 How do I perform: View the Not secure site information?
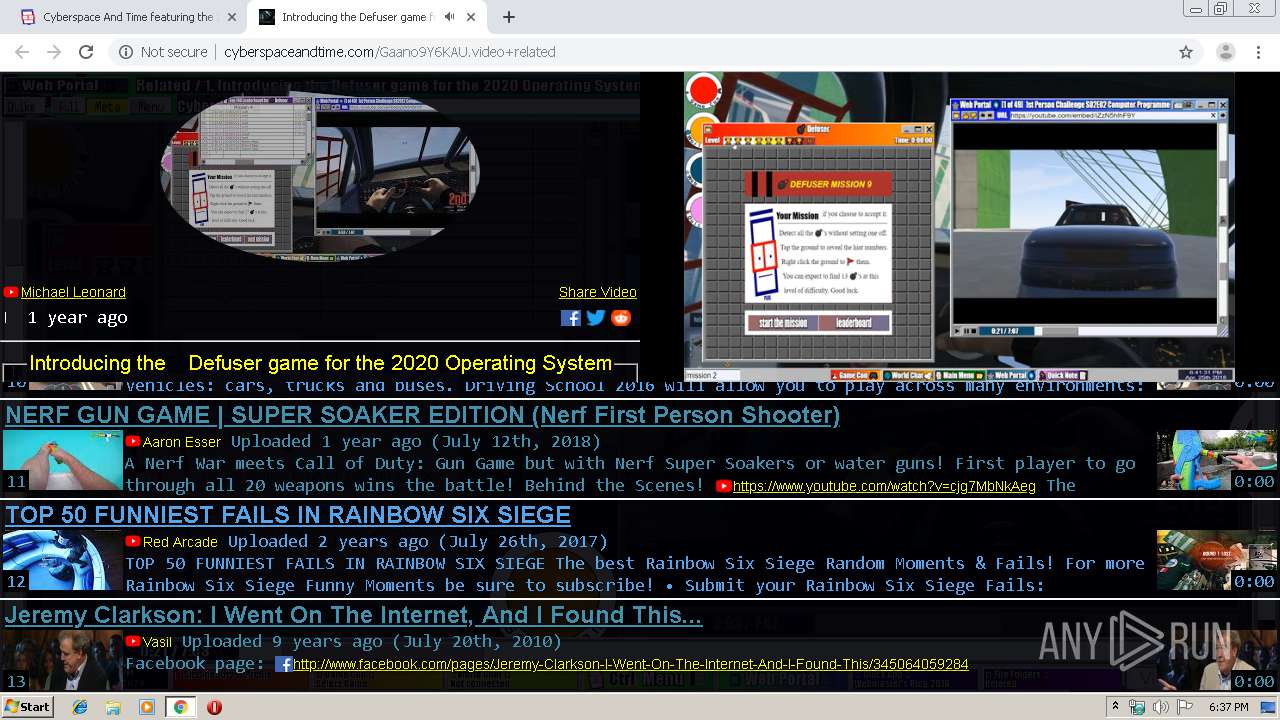163,52
